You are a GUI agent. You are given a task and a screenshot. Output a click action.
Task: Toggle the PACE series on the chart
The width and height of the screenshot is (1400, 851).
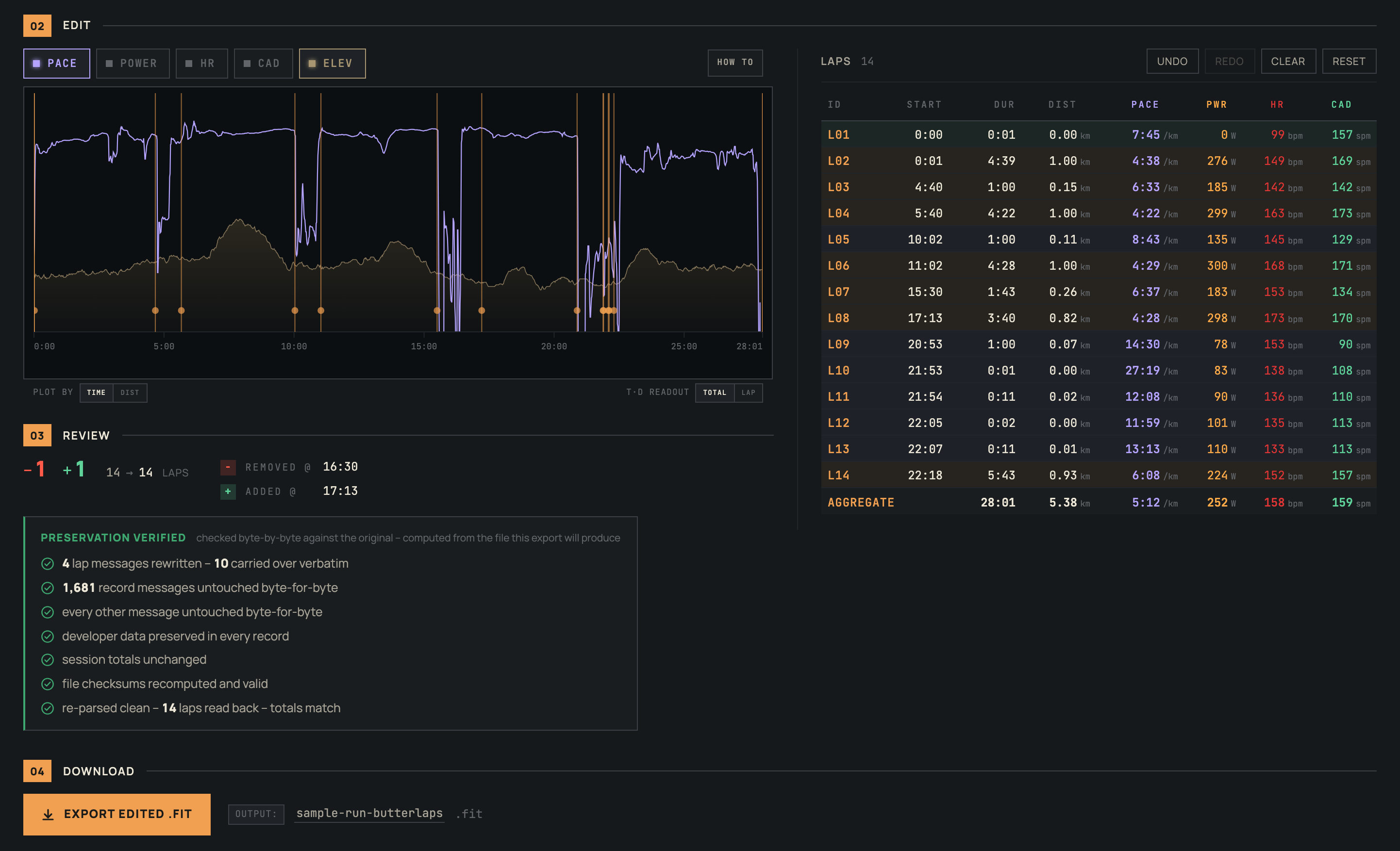[x=56, y=63]
